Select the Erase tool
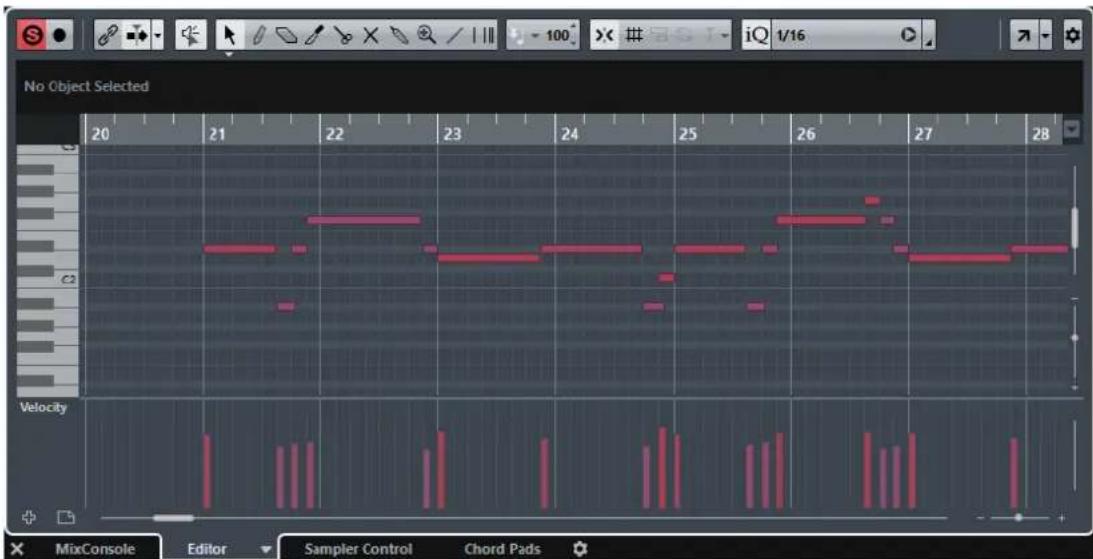This screenshot has width=1093, height=559. click(286, 34)
